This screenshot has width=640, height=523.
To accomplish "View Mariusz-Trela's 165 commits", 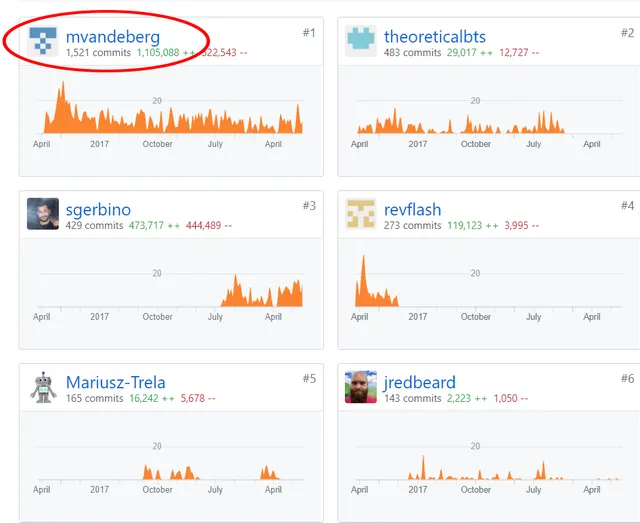I will tap(95, 398).
